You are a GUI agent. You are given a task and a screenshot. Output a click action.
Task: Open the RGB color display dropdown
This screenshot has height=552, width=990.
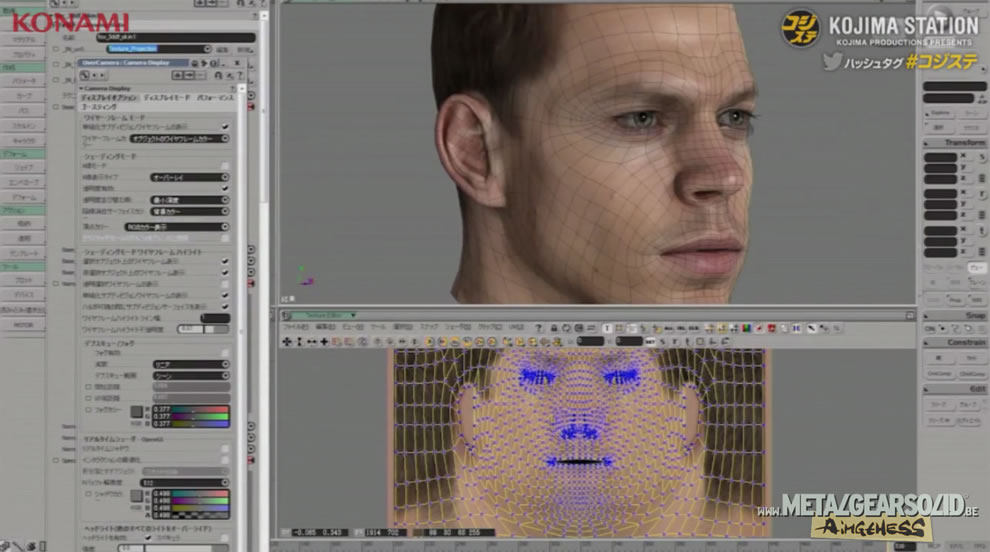pyautogui.click(x=177, y=227)
